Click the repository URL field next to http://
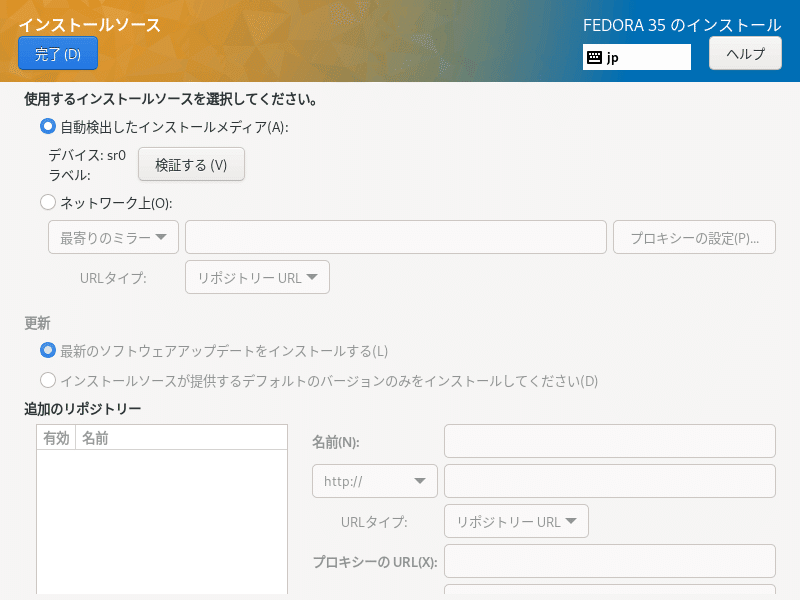The width and height of the screenshot is (800, 600). [x=610, y=481]
